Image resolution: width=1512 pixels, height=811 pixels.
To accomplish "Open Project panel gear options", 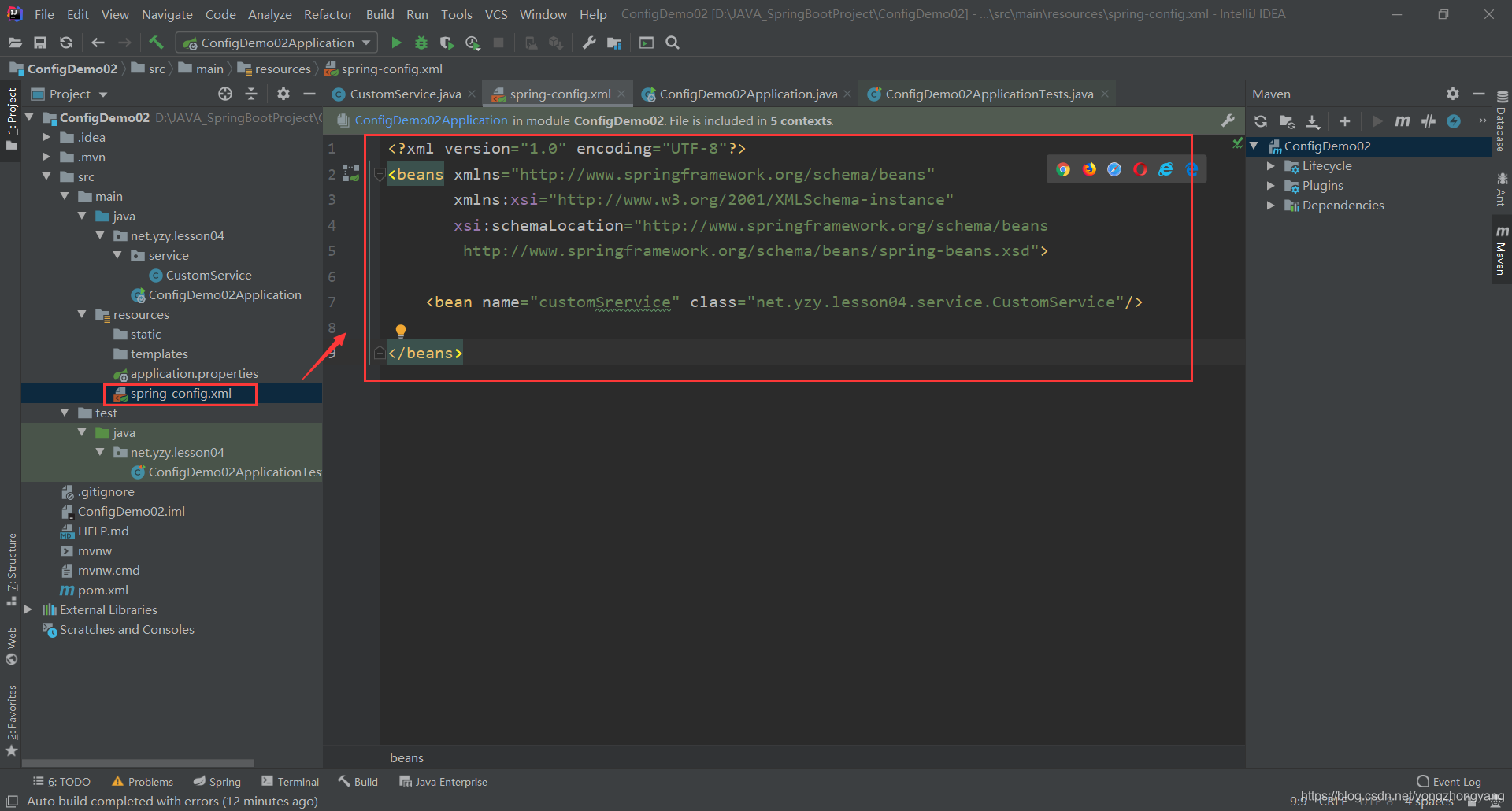I will pyautogui.click(x=283, y=94).
